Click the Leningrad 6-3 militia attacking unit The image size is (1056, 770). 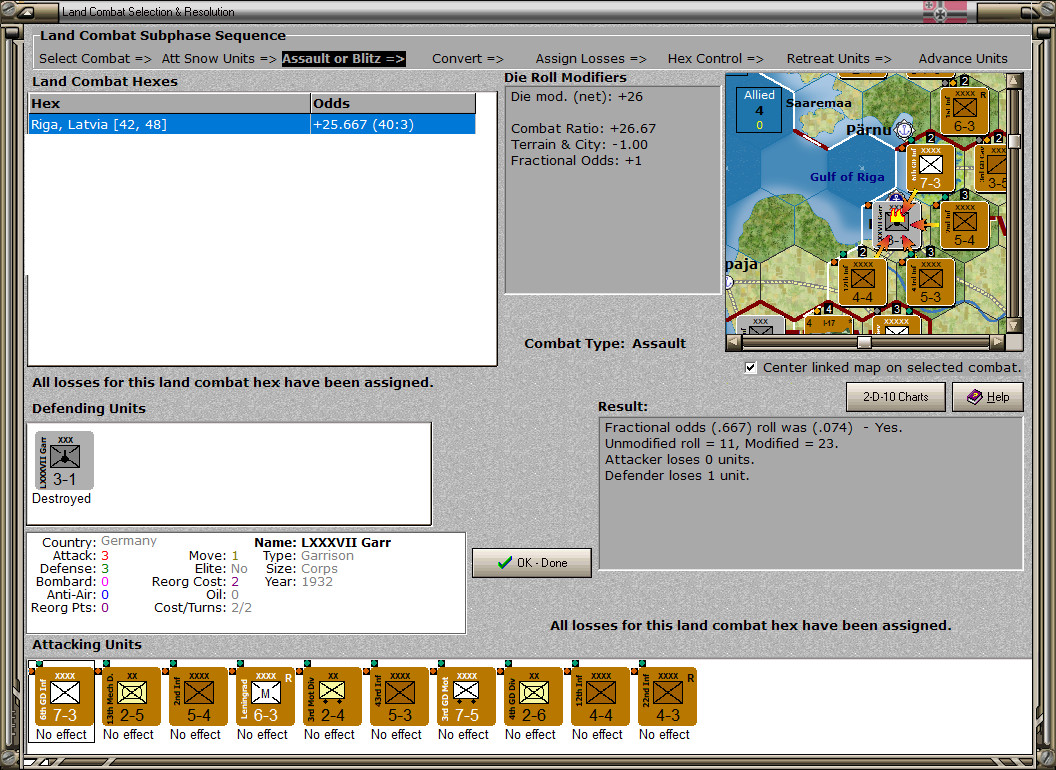265,696
